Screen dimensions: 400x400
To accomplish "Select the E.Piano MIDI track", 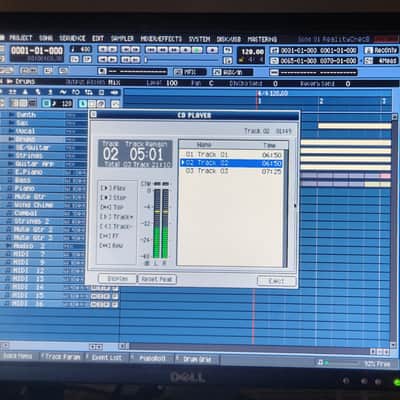I will coord(28,172).
